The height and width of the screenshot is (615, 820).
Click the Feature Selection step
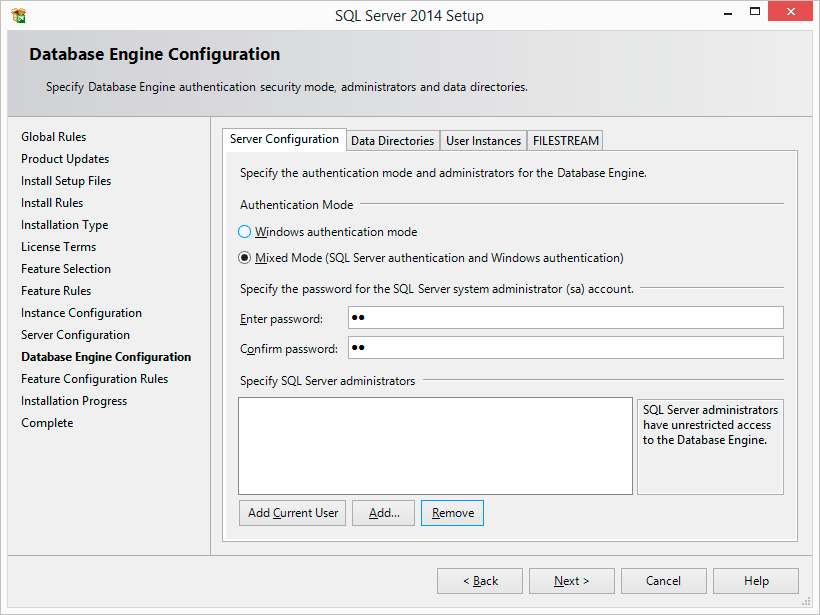click(66, 269)
